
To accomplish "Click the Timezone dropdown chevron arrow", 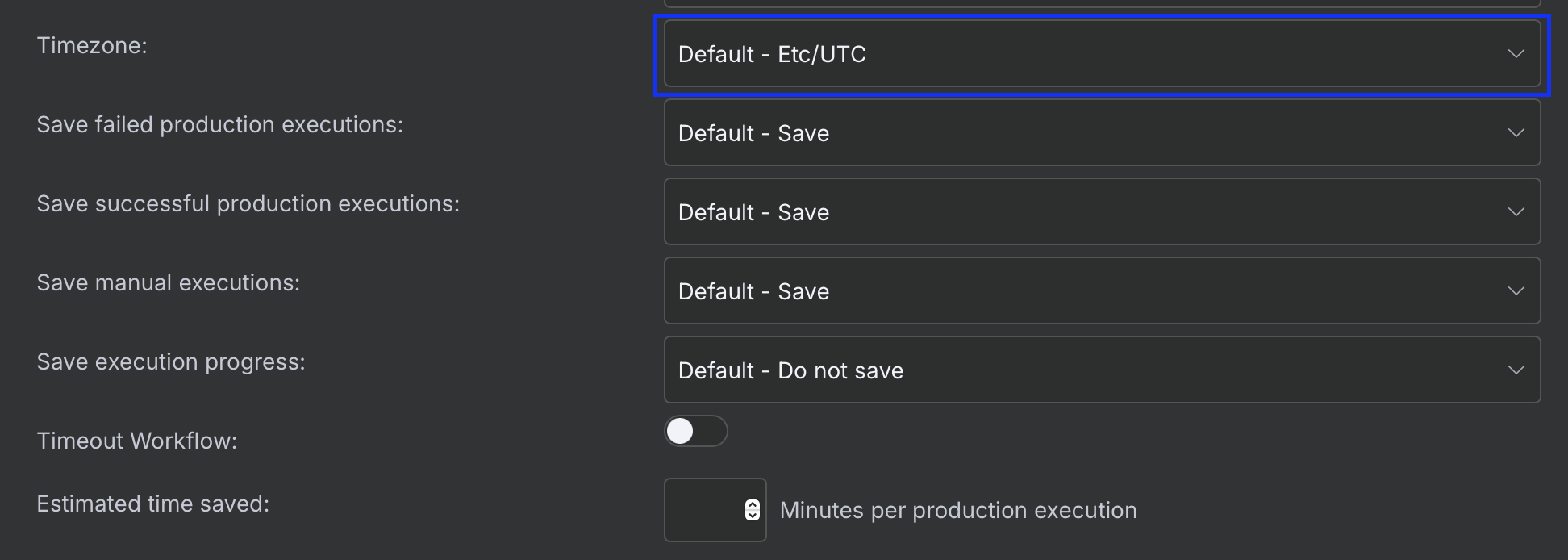I will pyautogui.click(x=1516, y=54).
